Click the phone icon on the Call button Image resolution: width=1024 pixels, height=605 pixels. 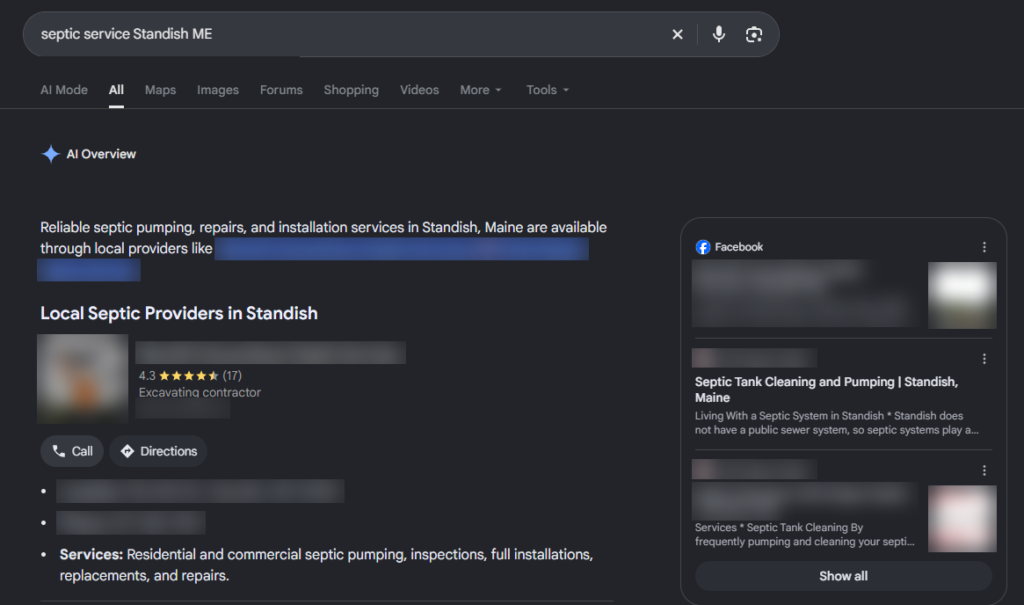click(58, 451)
